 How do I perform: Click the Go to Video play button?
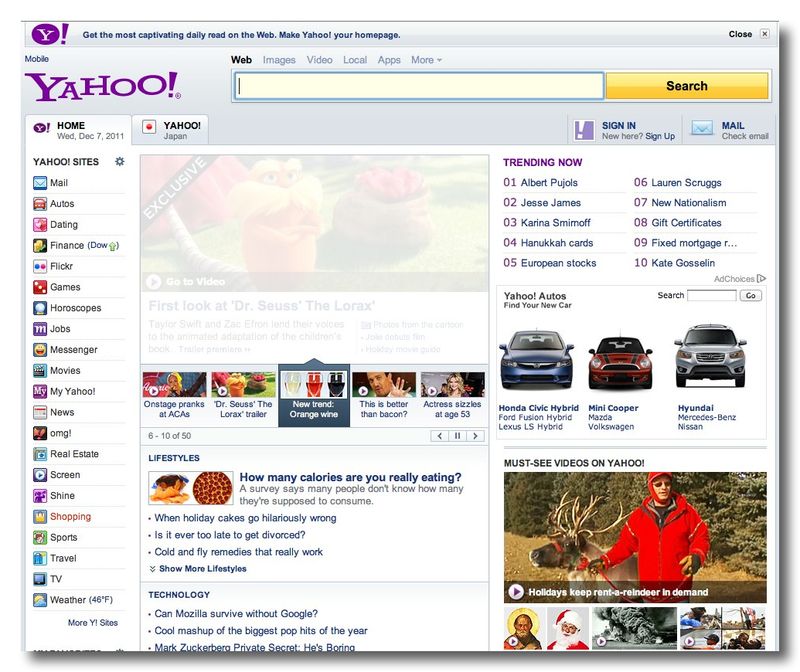pos(154,282)
